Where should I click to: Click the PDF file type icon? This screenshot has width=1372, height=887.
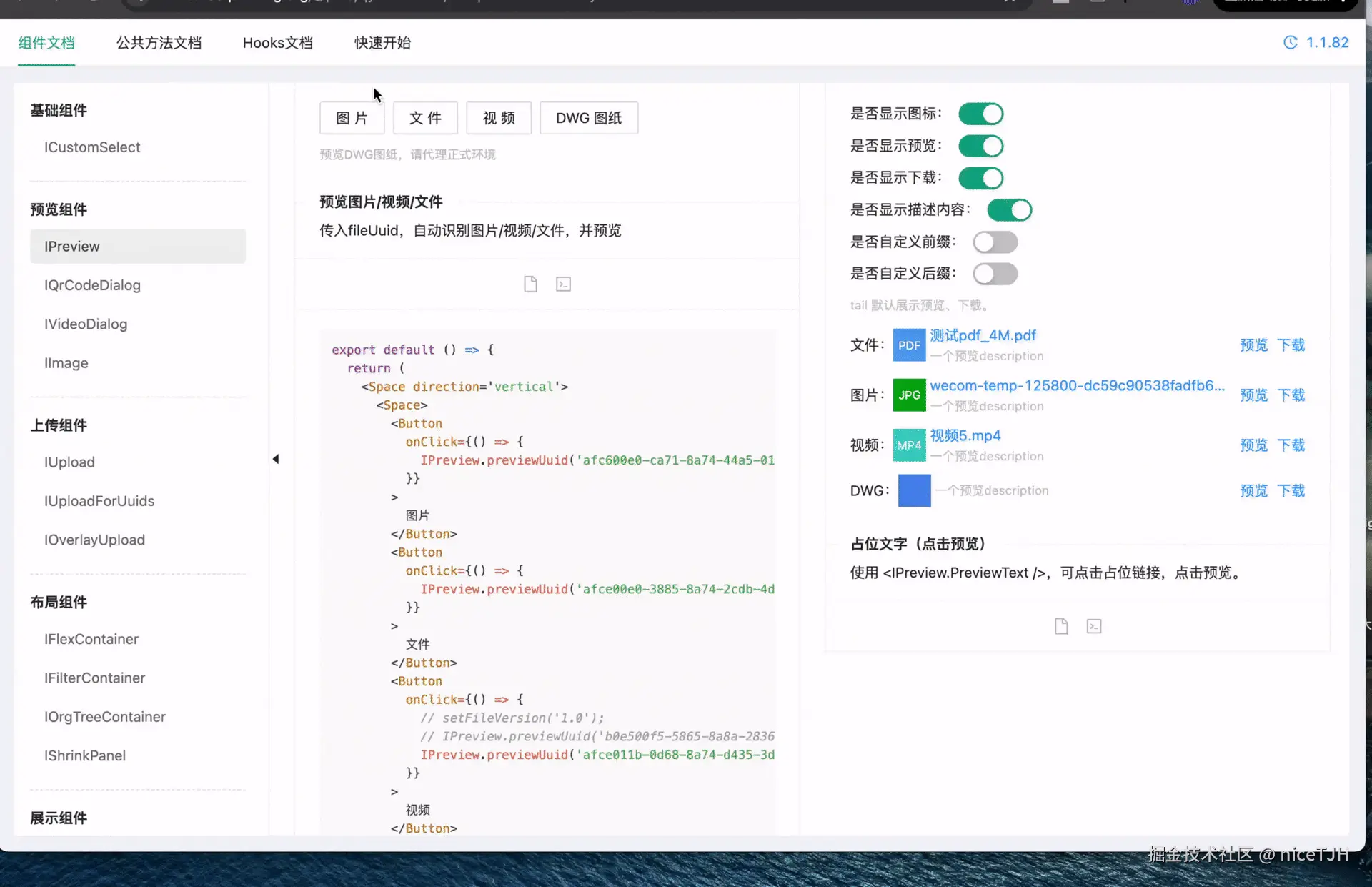click(909, 345)
